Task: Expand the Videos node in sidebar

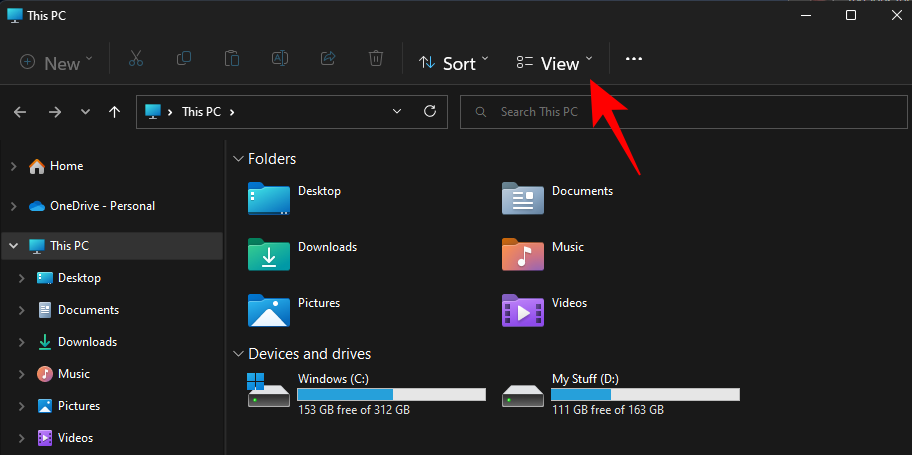Action: [22, 438]
